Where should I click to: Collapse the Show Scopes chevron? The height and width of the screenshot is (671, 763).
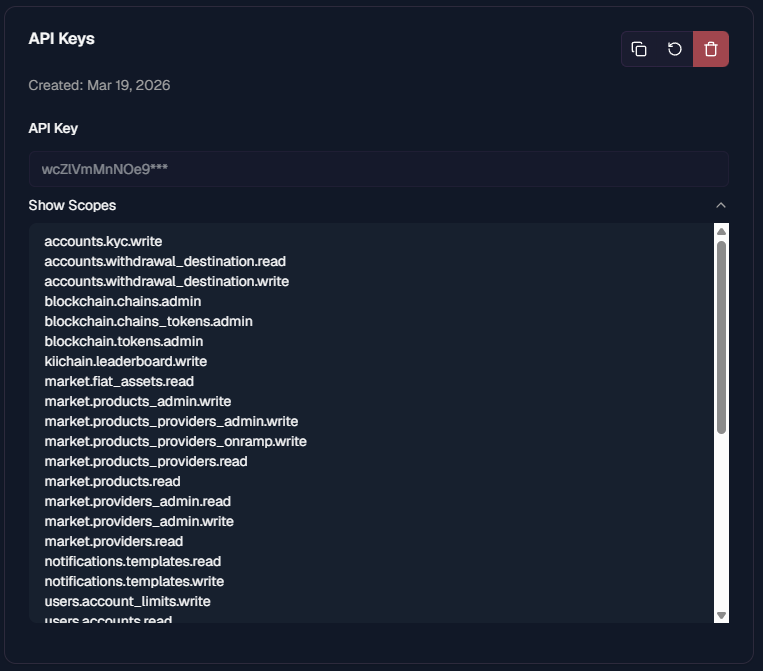(x=721, y=205)
